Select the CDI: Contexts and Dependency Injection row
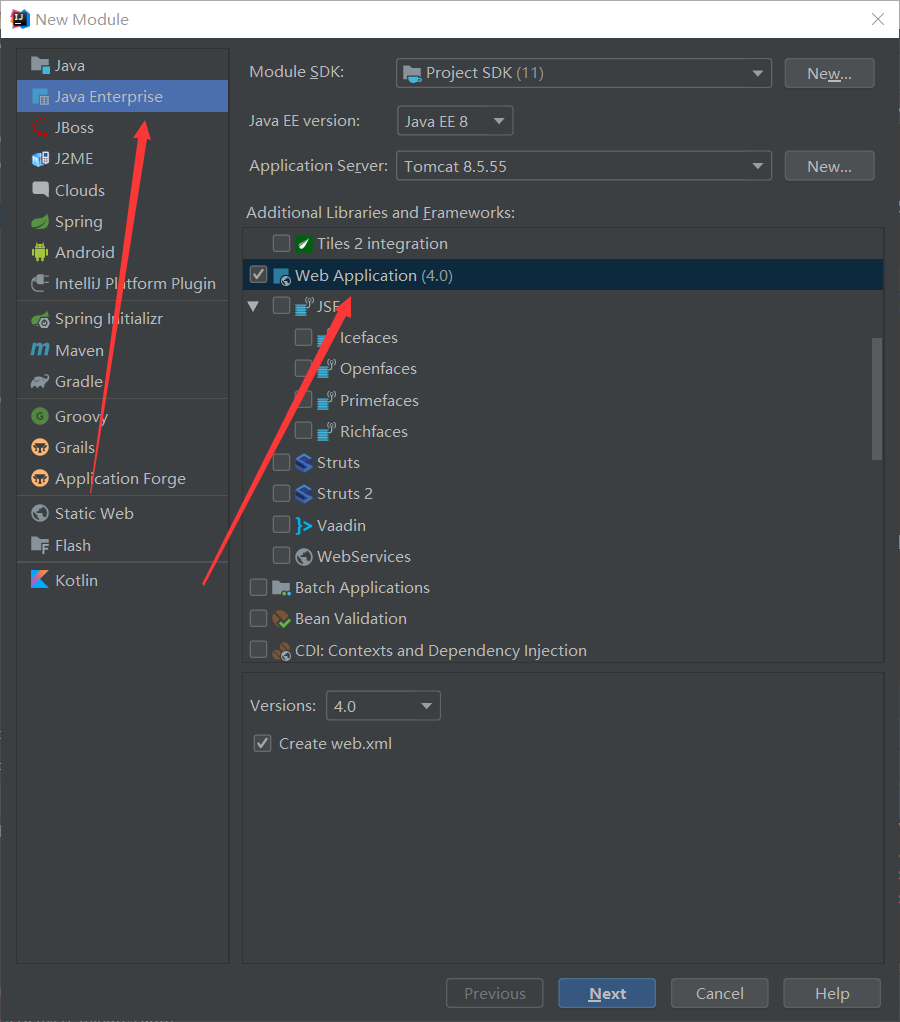This screenshot has width=900, height=1022. [x=563, y=650]
